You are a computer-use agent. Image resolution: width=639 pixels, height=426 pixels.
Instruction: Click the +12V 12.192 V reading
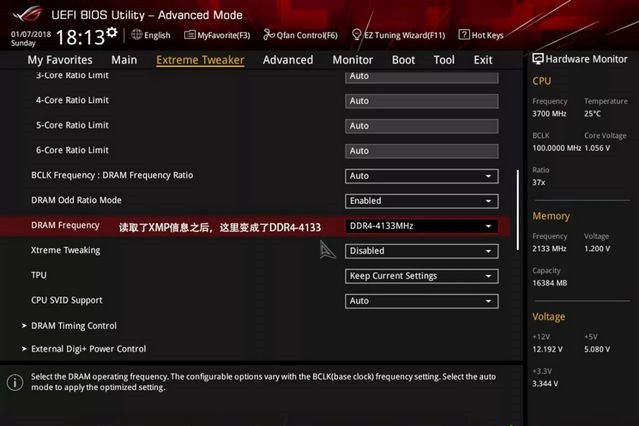point(547,349)
